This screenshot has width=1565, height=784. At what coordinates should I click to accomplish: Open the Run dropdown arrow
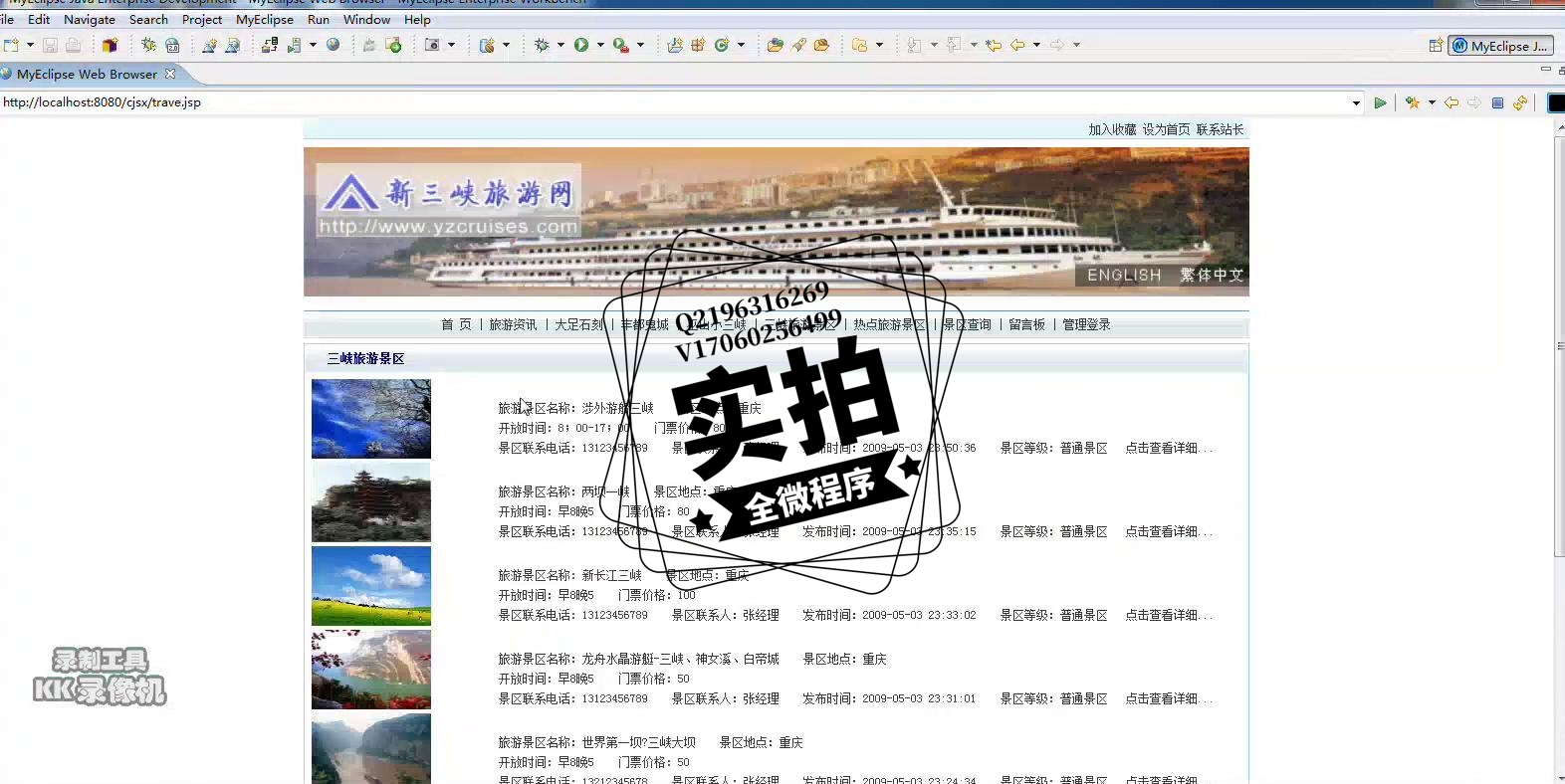tap(600, 45)
